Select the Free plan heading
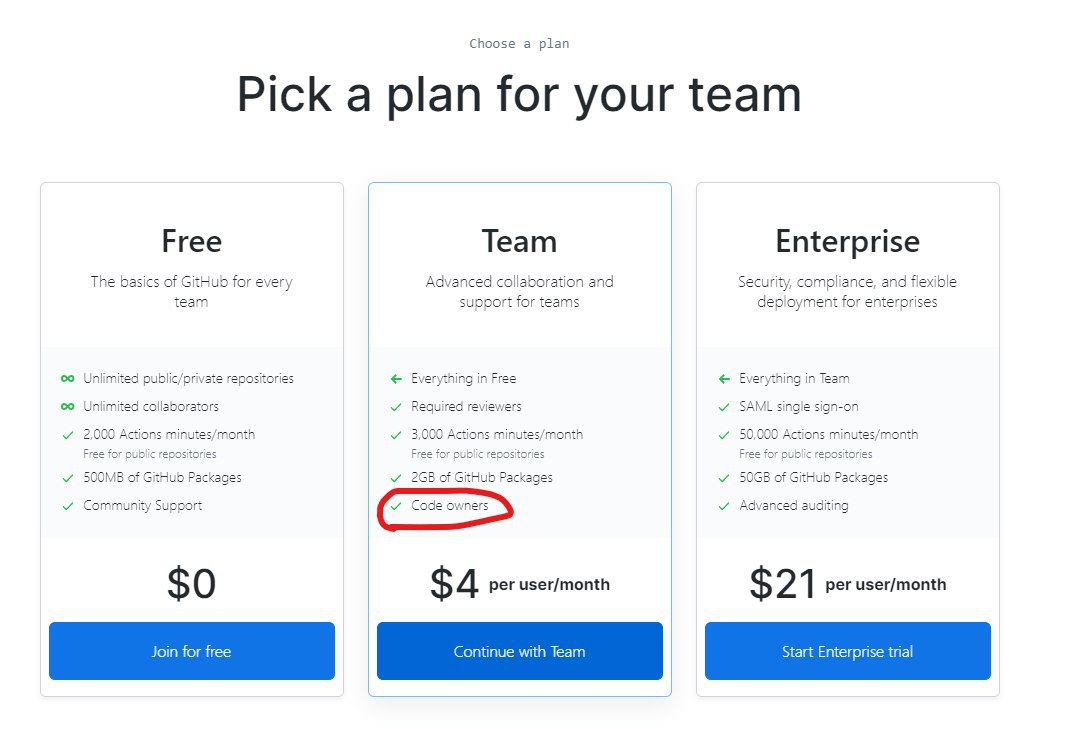Viewport: 1066px width, 729px height. (191, 241)
